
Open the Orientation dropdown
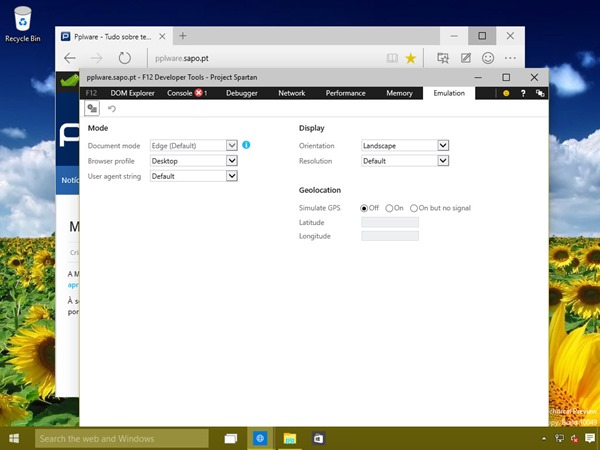(x=405, y=145)
